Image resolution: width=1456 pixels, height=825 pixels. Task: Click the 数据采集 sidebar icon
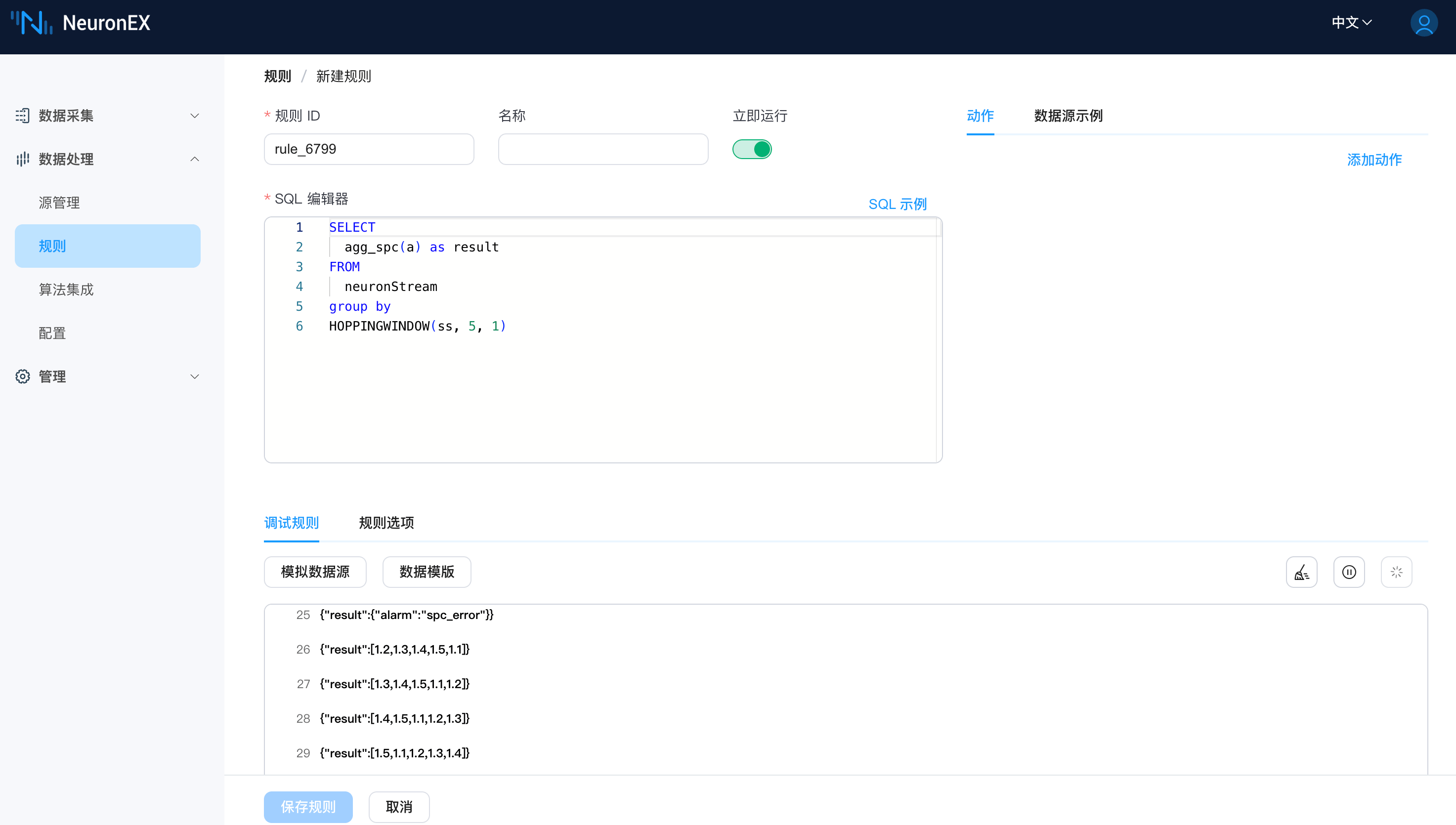coord(23,116)
